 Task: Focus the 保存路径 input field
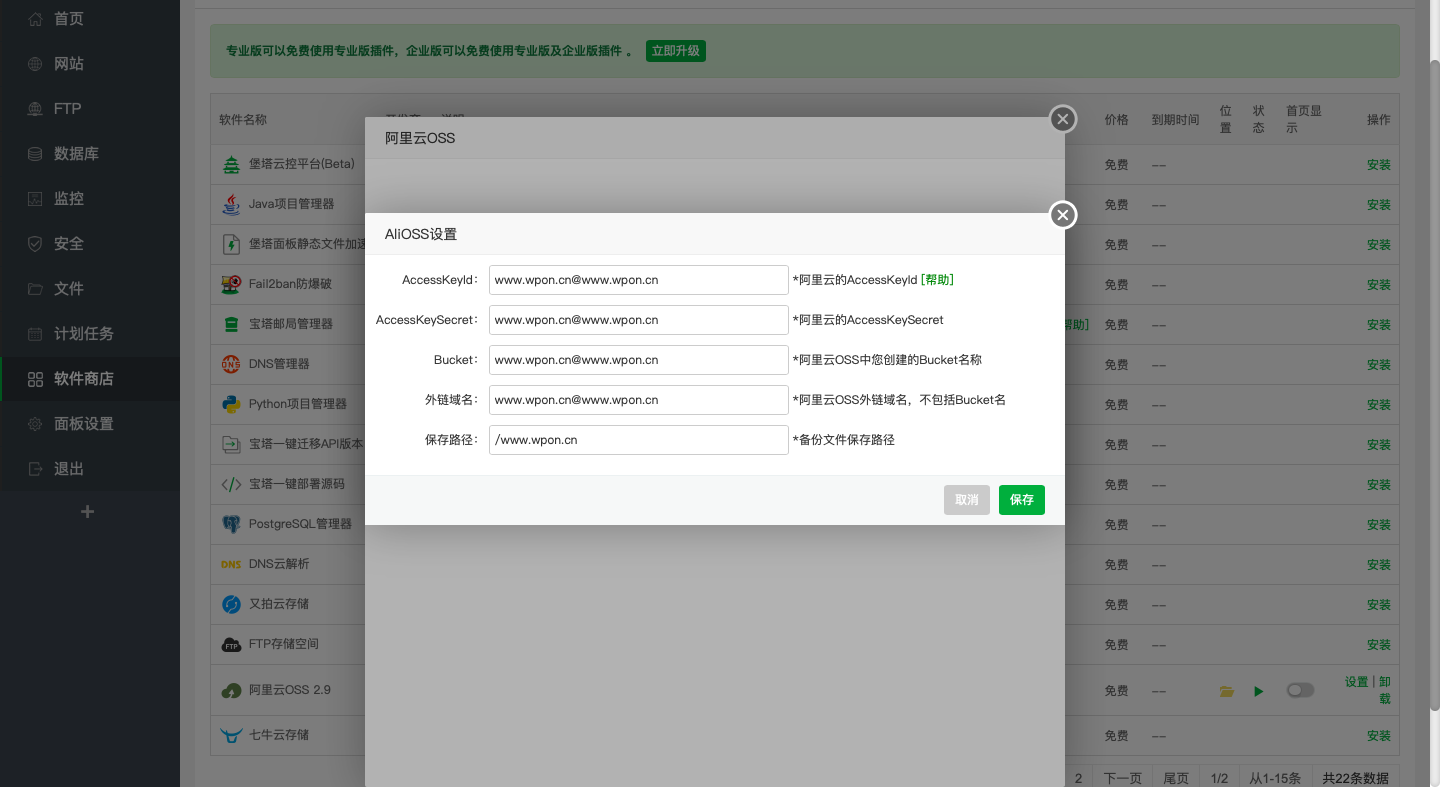639,440
